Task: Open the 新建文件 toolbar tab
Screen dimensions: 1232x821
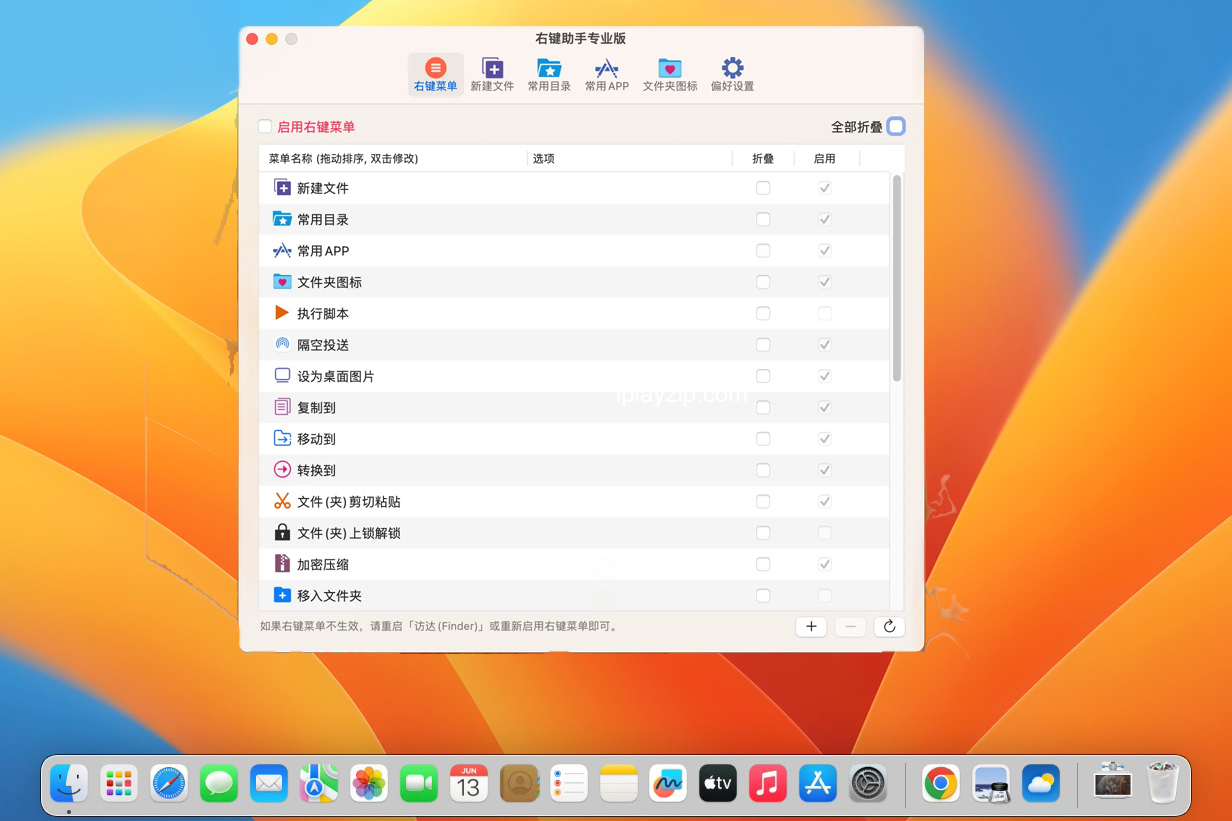Action: (492, 75)
